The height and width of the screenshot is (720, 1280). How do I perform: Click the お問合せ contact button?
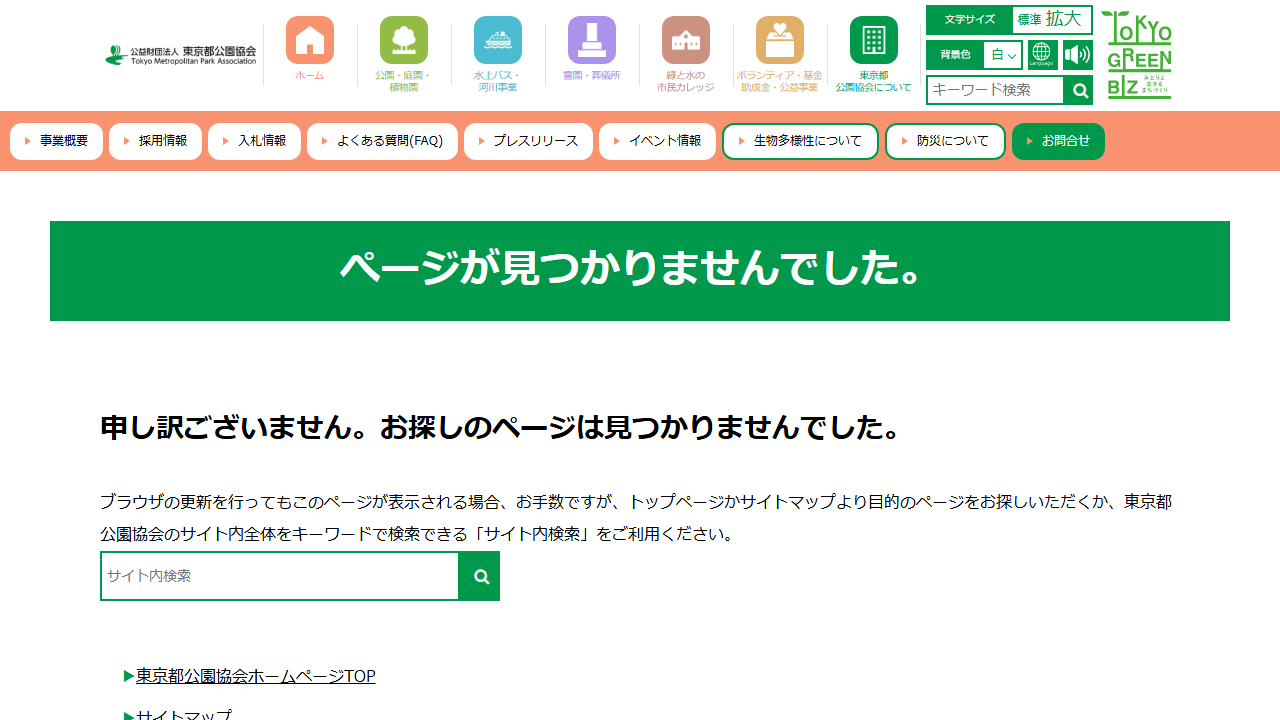click(x=1058, y=141)
